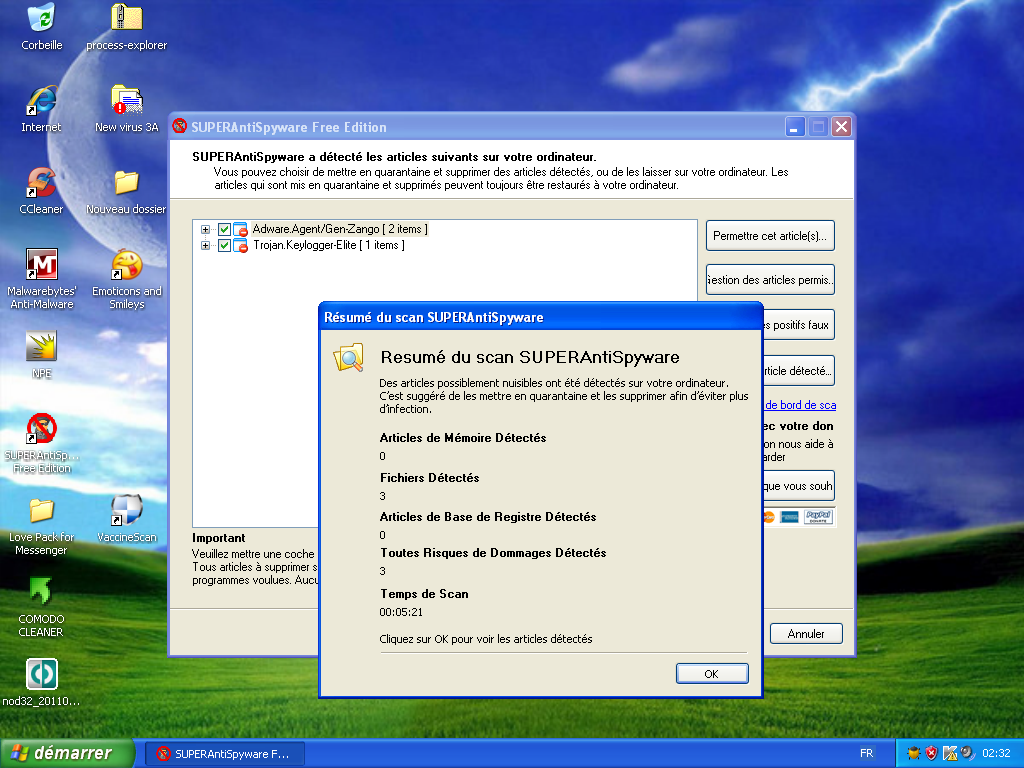Expand the Trojan.Keylogger-Elite tree node

tap(205, 246)
